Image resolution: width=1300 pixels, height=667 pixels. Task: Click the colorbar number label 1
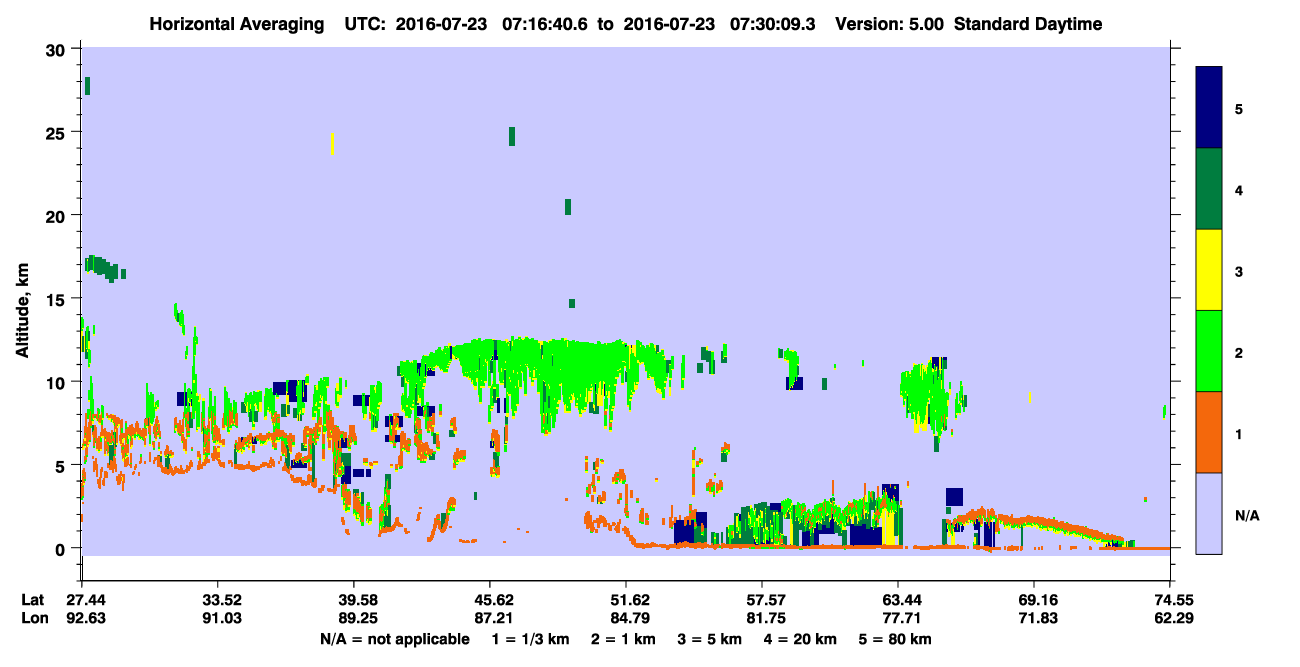point(1239,433)
